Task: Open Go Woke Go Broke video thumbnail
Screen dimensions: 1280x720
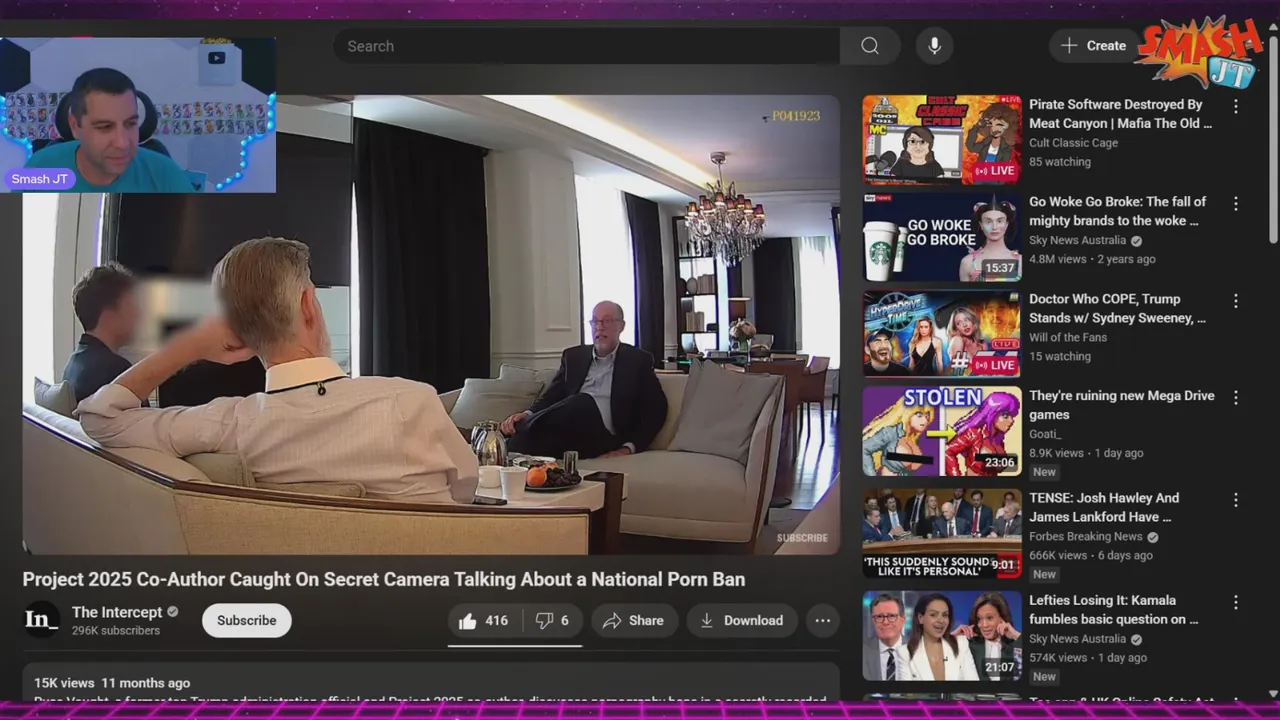Action: (x=942, y=237)
